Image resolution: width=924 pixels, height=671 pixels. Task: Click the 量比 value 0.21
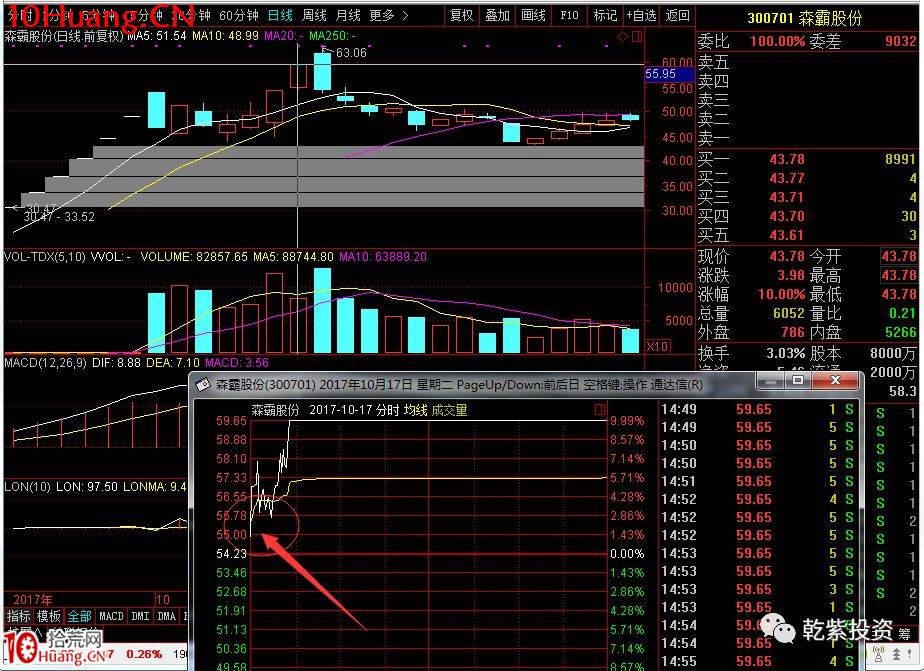coord(903,313)
